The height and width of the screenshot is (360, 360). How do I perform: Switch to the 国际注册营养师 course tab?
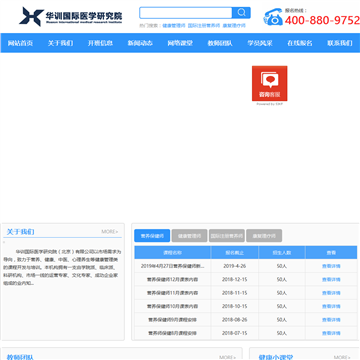227,236
